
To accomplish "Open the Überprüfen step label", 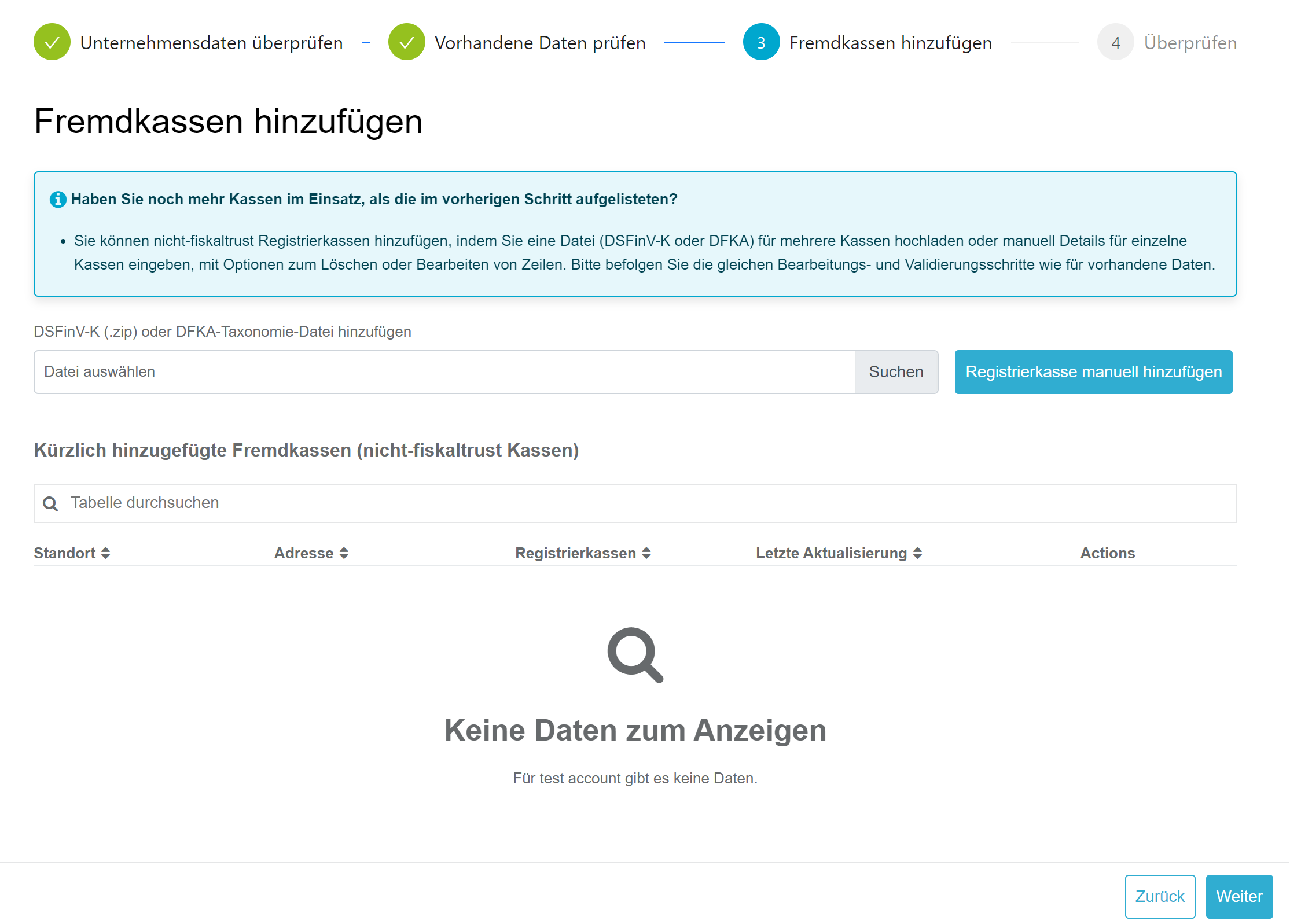I will pyautogui.click(x=1190, y=43).
